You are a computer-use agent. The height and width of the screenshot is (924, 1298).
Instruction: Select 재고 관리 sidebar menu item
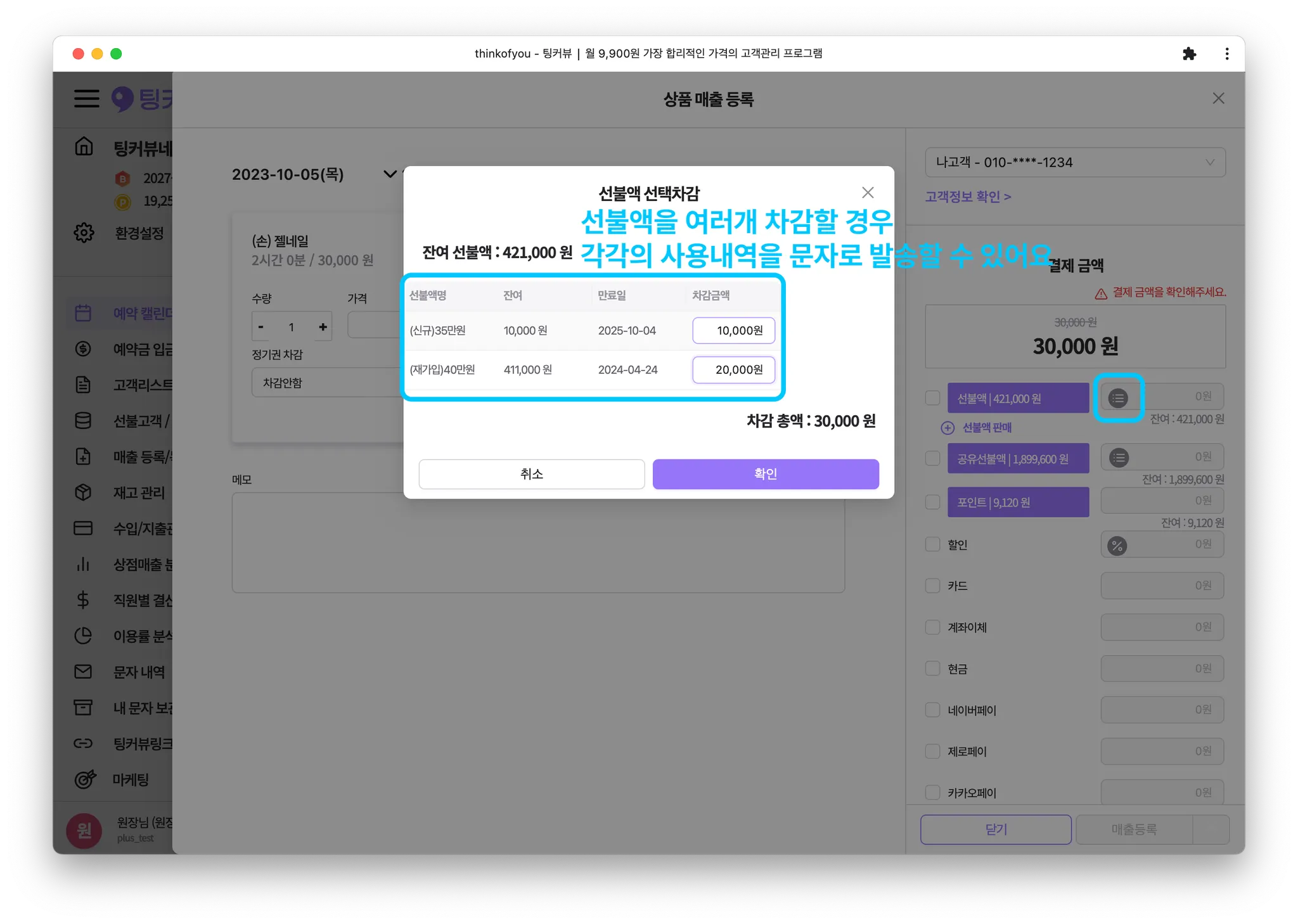138,492
